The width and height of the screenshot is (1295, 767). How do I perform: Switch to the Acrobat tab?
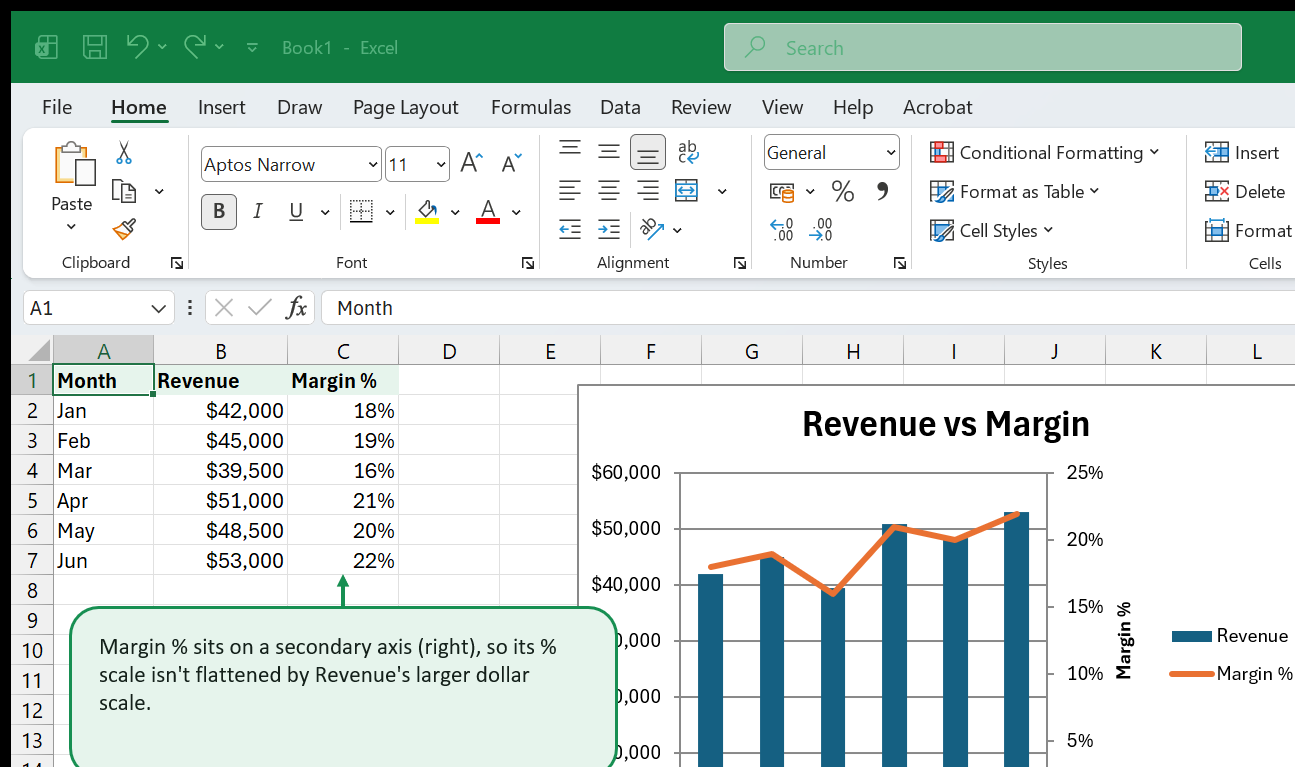coord(938,107)
